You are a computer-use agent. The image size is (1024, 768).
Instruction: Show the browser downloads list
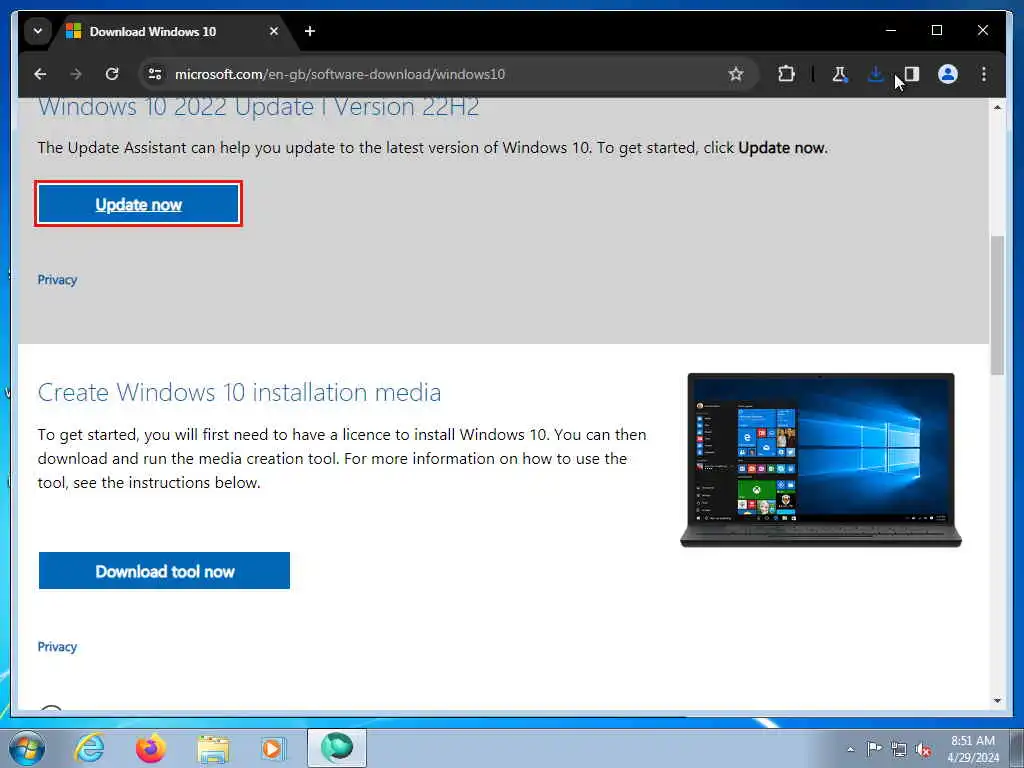point(875,74)
